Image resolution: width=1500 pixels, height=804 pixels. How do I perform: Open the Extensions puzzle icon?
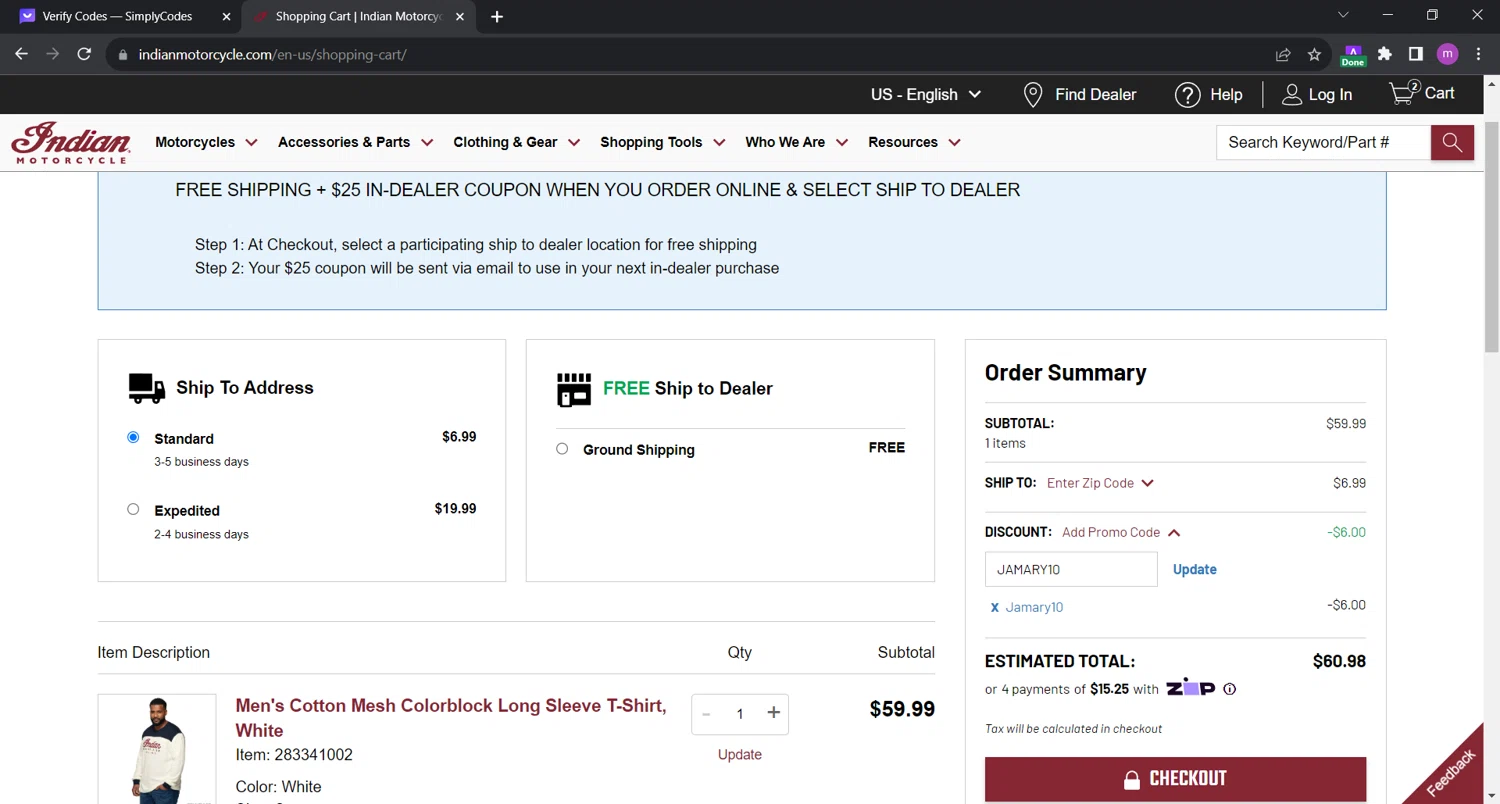[1384, 54]
